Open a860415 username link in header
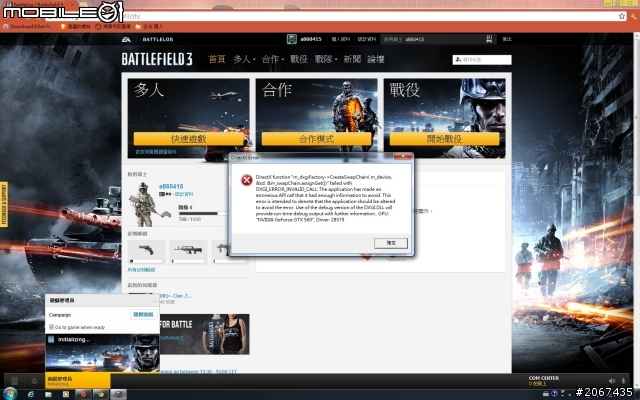 [311, 39]
